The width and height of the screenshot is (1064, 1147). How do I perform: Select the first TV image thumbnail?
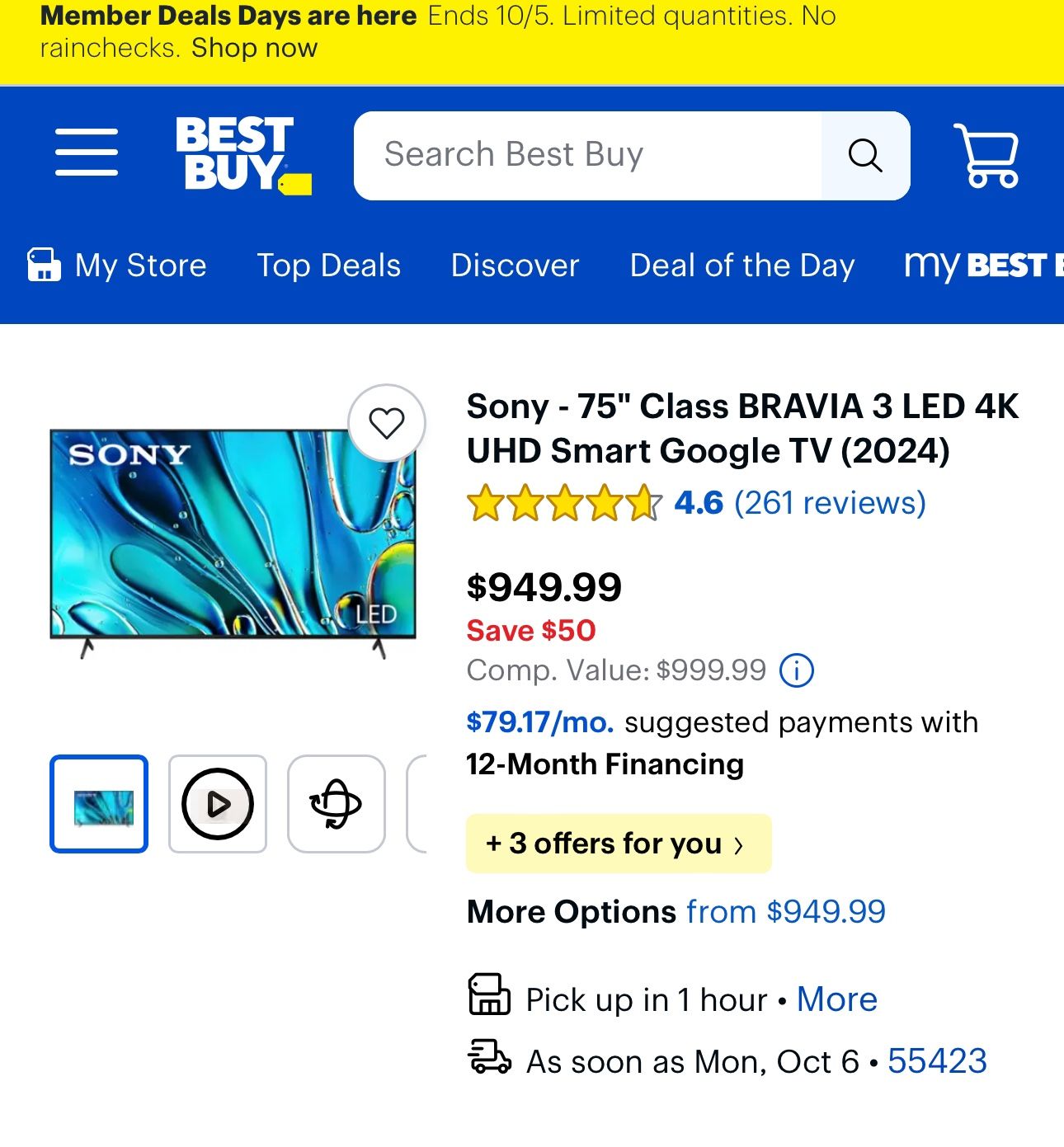(x=99, y=804)
